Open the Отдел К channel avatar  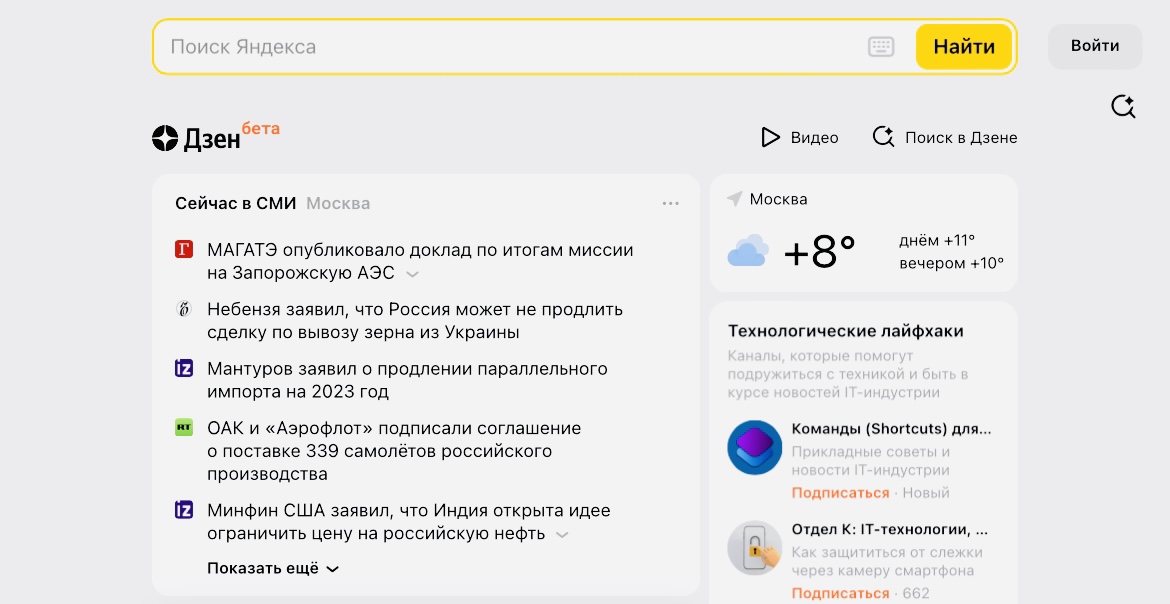pyautogui.click(x=754, y=548)
